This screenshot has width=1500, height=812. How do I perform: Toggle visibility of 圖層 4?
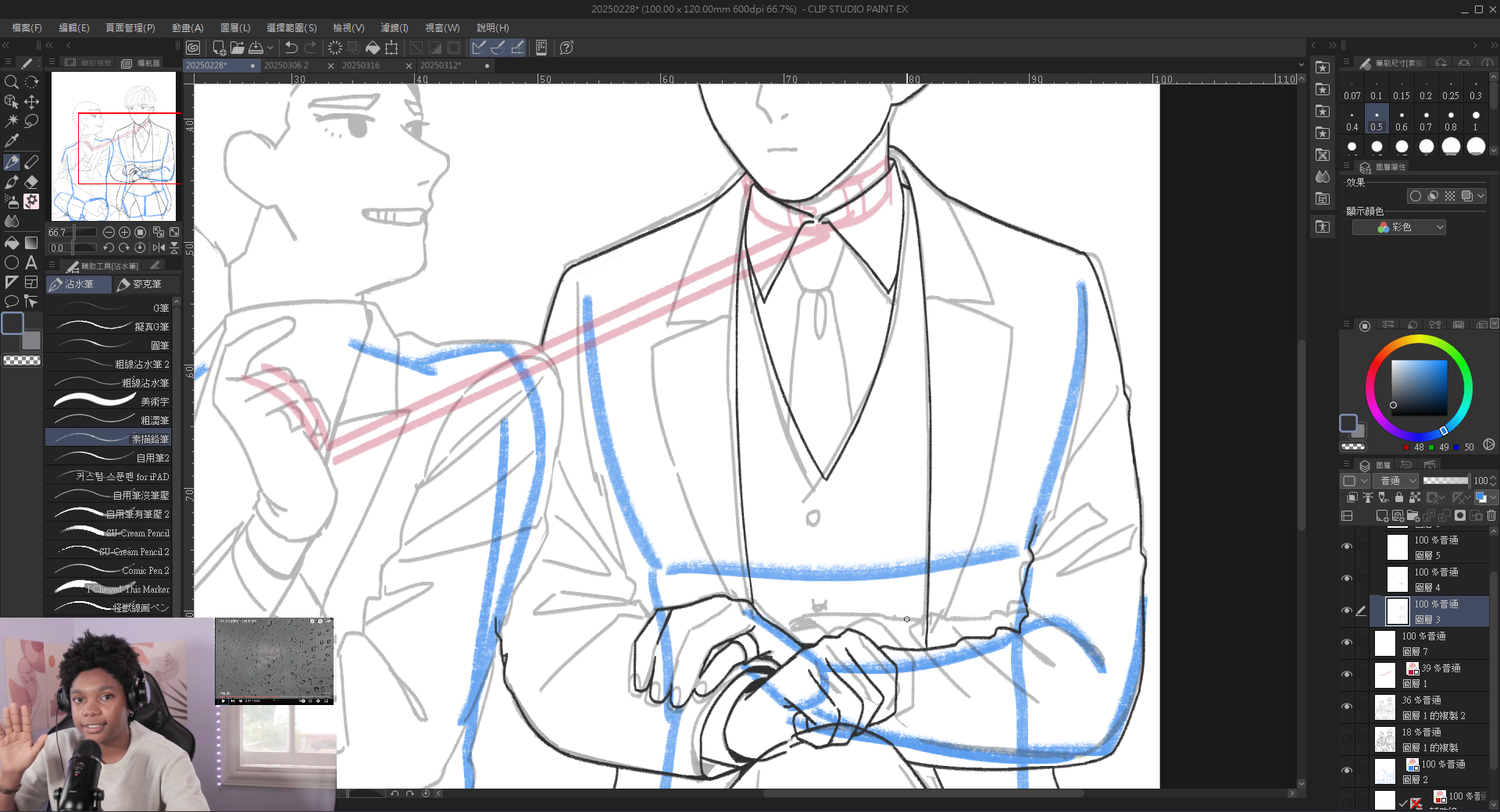(1347, 579)
